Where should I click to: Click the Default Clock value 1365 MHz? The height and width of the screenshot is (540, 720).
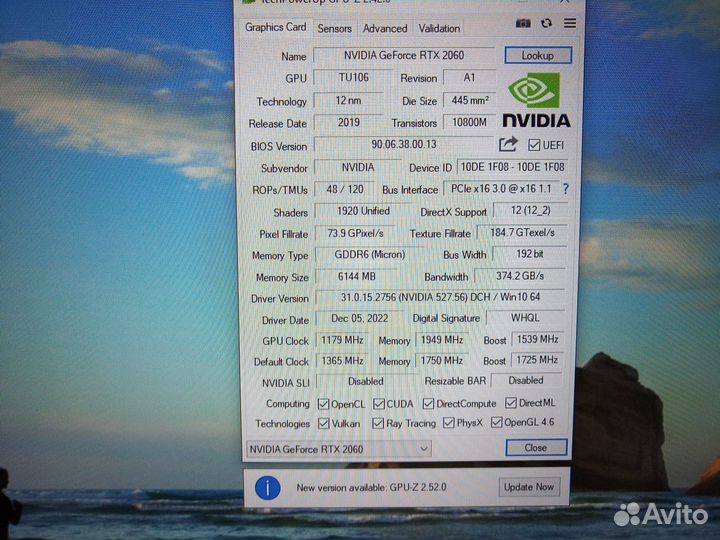[342, 361]
